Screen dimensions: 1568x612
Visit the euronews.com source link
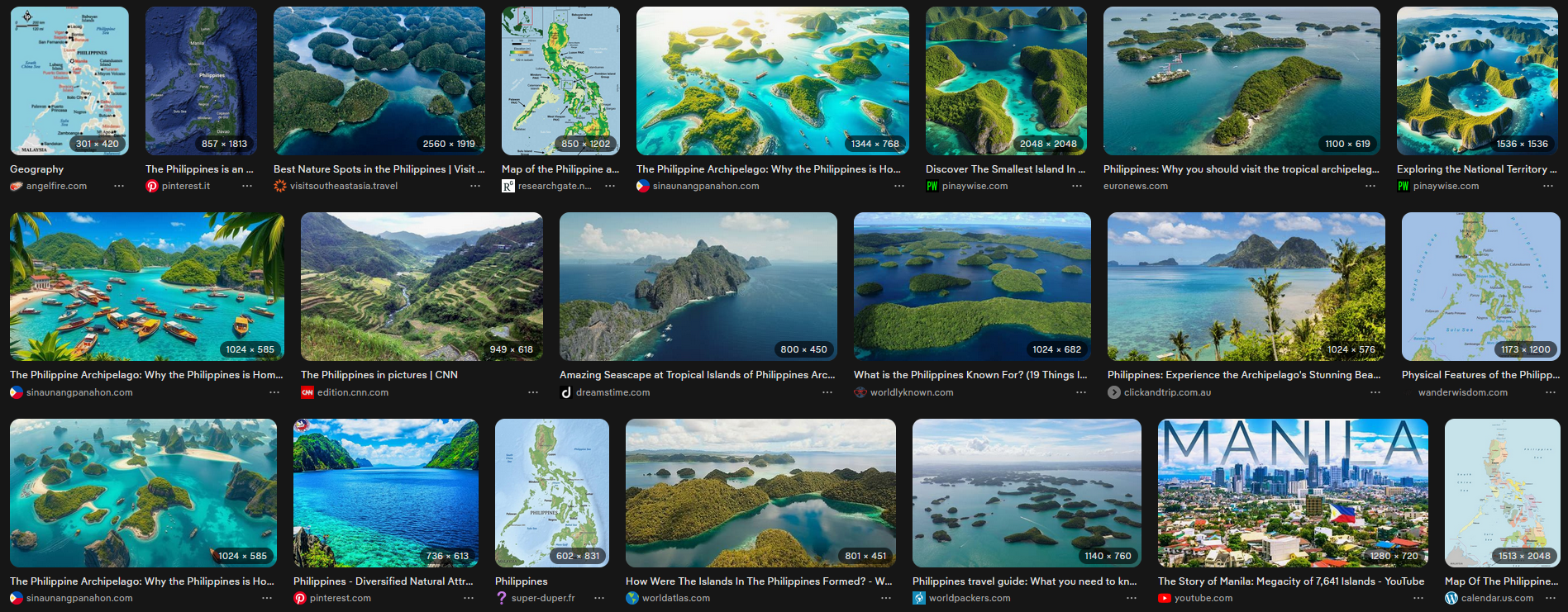1136,187
